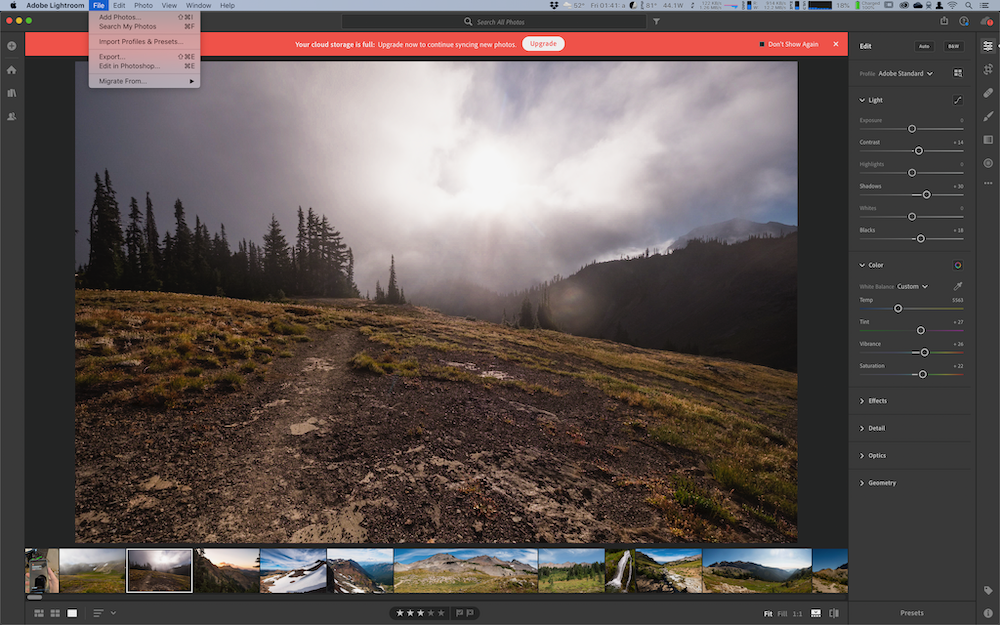Click the Shadows slider handle

point(927,194)
